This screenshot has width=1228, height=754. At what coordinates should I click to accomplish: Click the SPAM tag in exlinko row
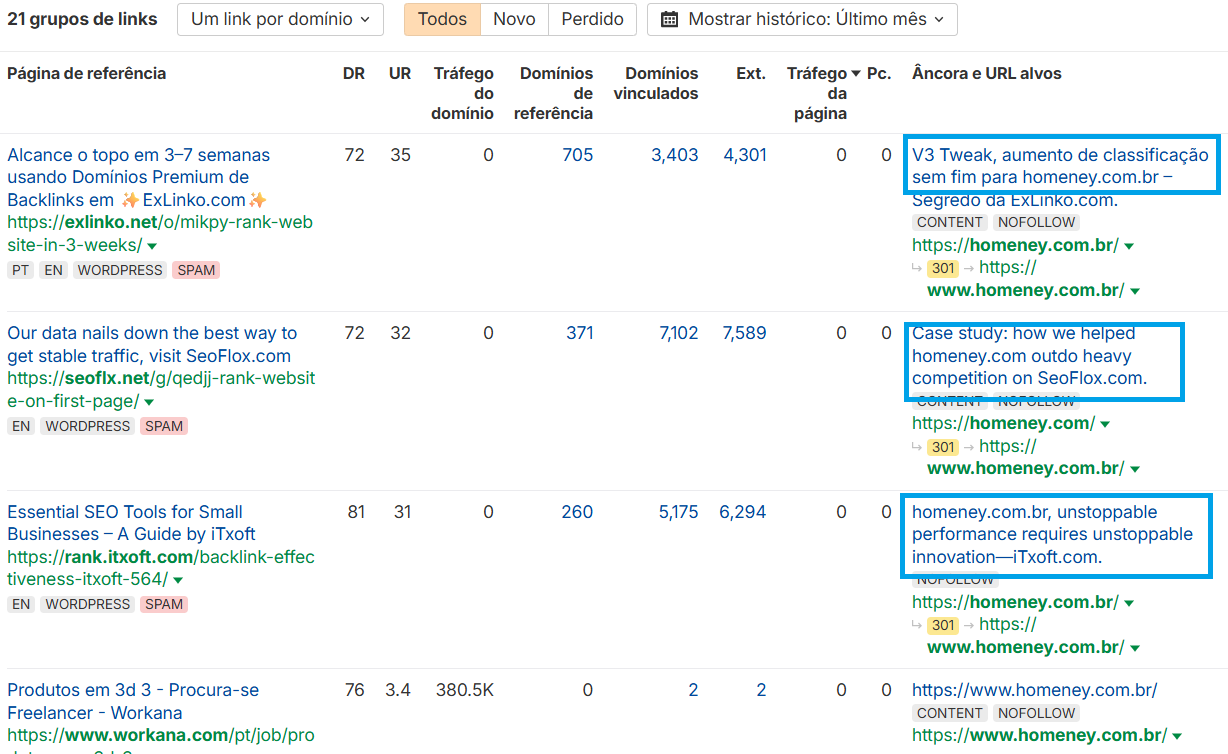pos(196,270)
